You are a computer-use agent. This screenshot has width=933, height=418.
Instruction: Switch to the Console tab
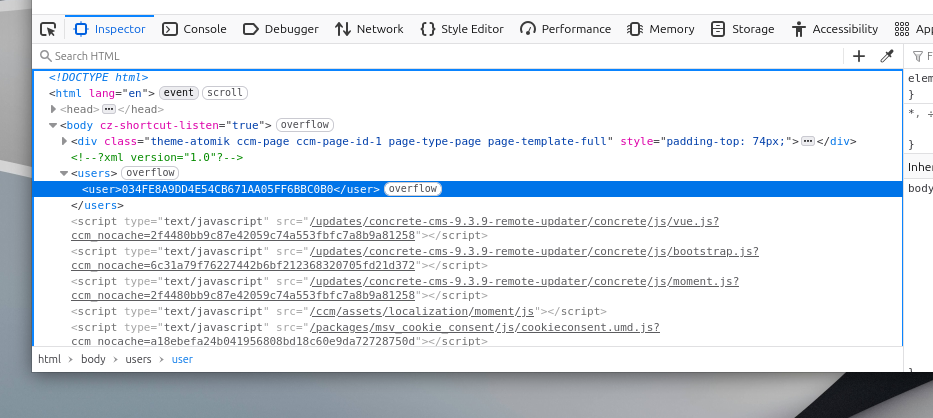(x=195, y=29)
